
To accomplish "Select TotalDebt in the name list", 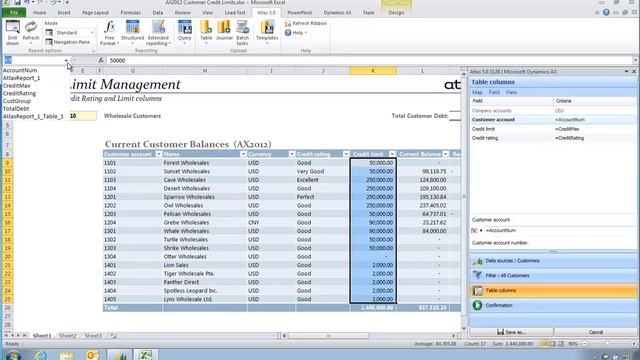I will pos(16,109).
